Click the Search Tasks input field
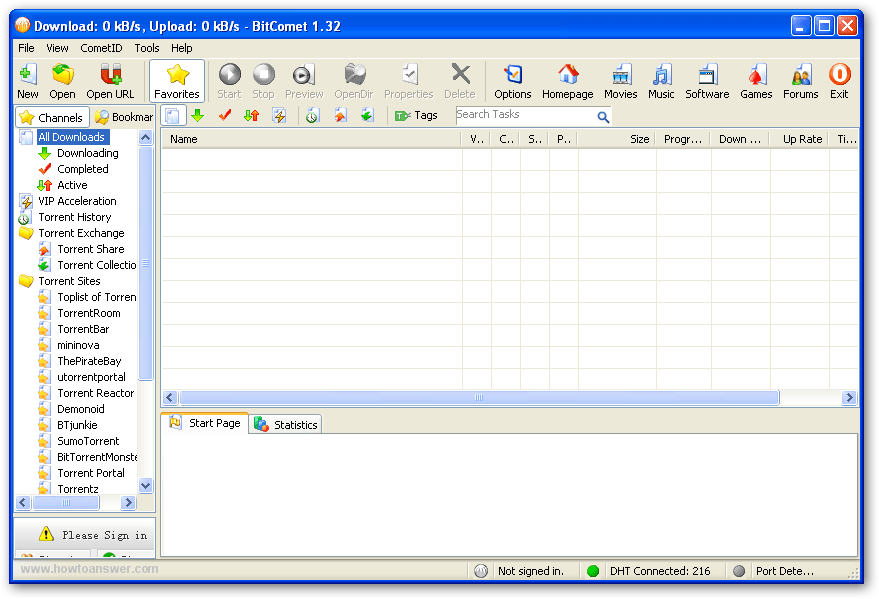Screen dimensions: 879x599 tap(526, 115)
